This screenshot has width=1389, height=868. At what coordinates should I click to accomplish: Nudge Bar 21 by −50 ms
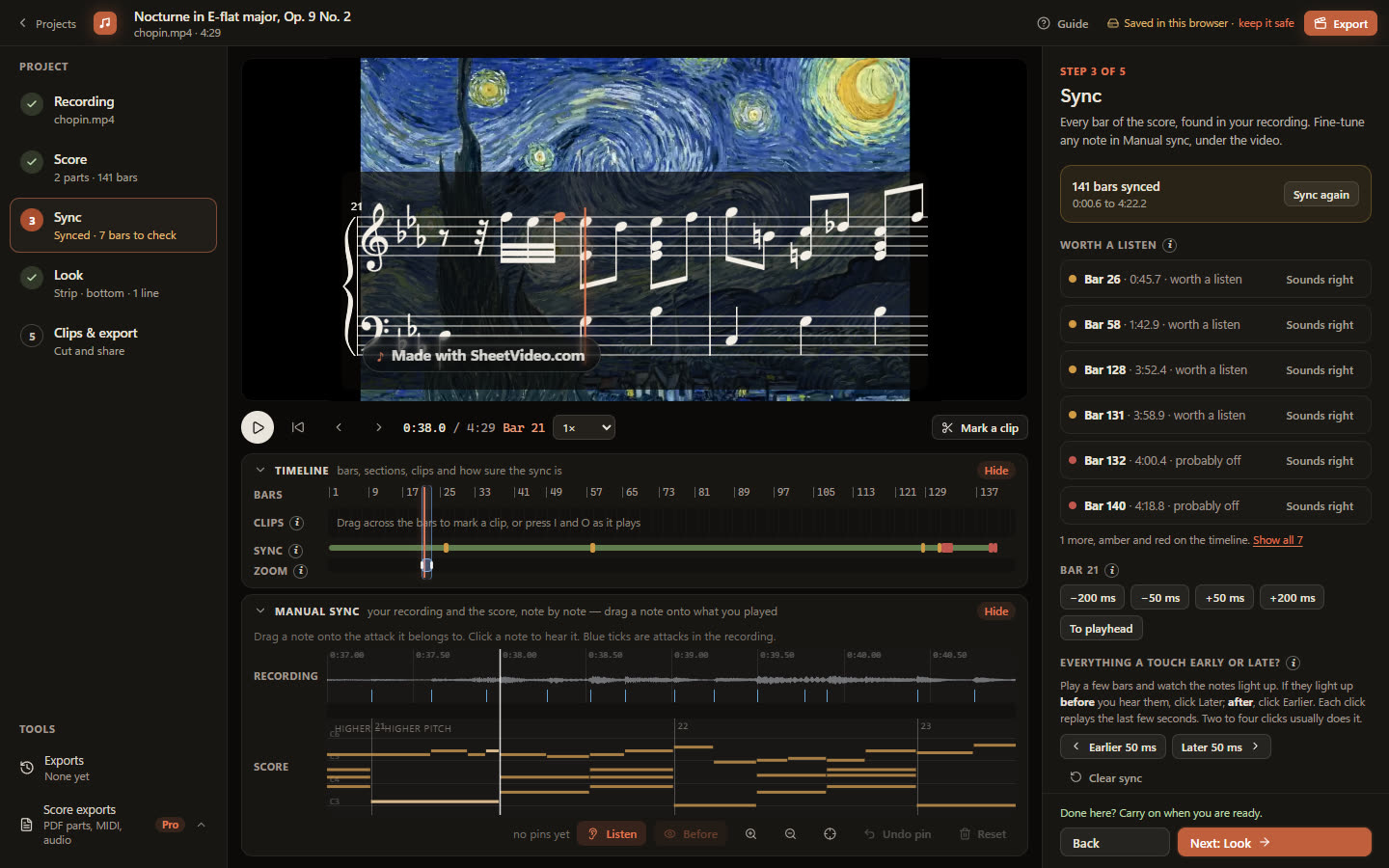pyautogui.click(x=1160, y=598)
